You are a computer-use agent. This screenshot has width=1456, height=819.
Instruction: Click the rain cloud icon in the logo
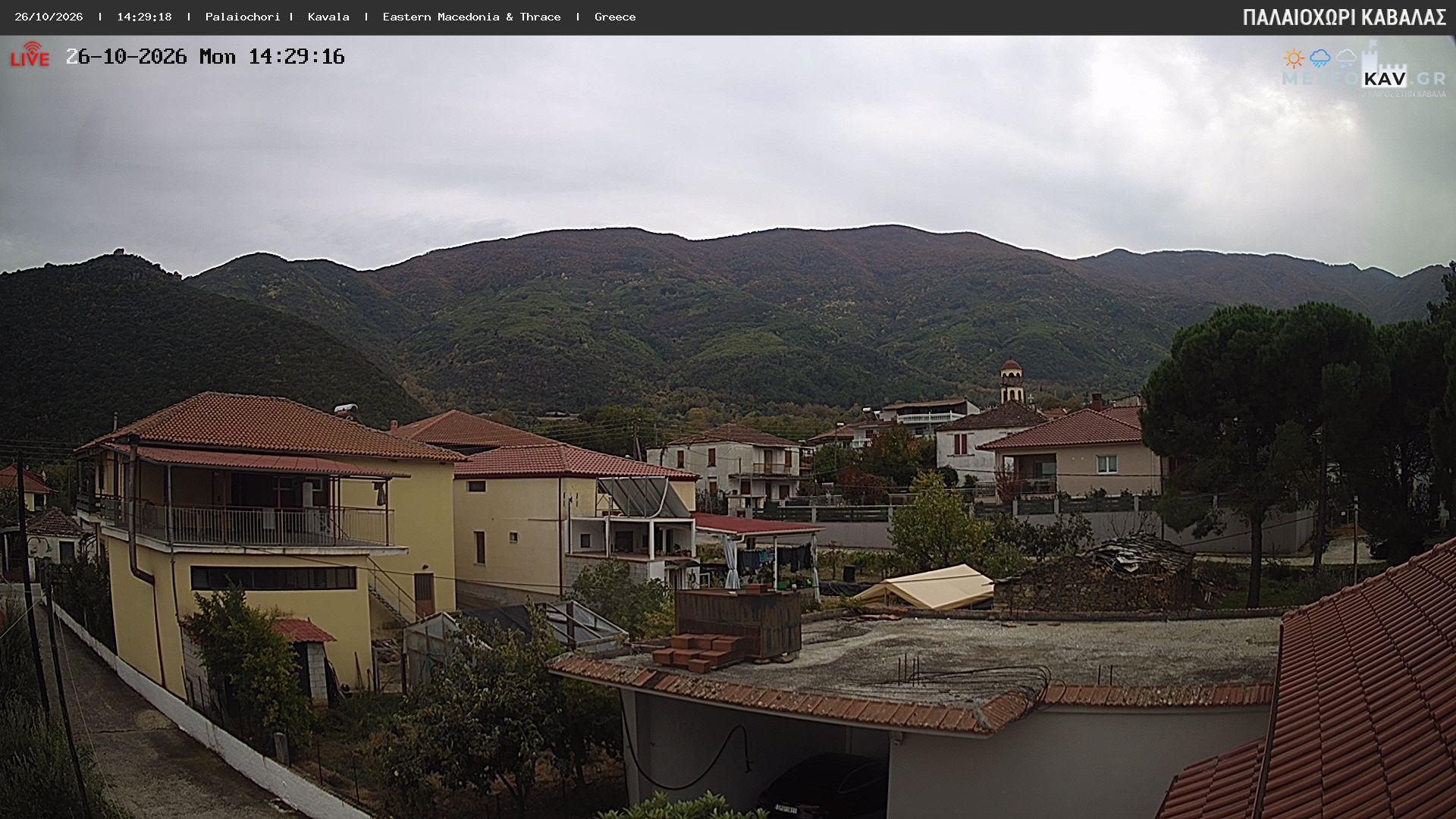point(1320,58)
